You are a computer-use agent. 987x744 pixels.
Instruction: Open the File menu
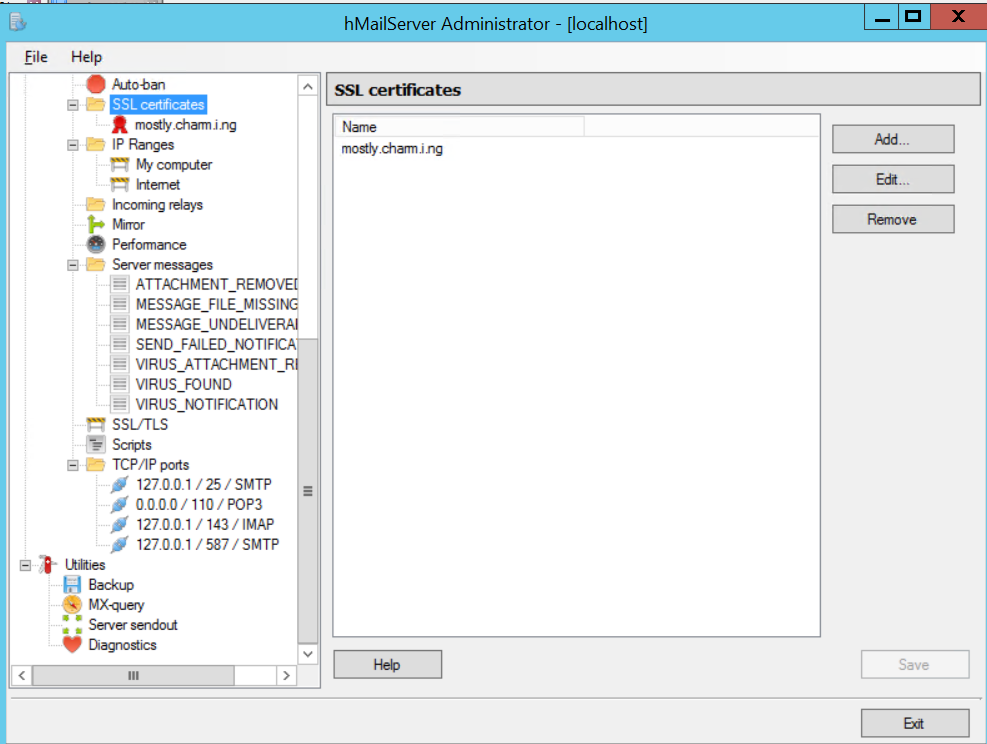coord(36,57)
